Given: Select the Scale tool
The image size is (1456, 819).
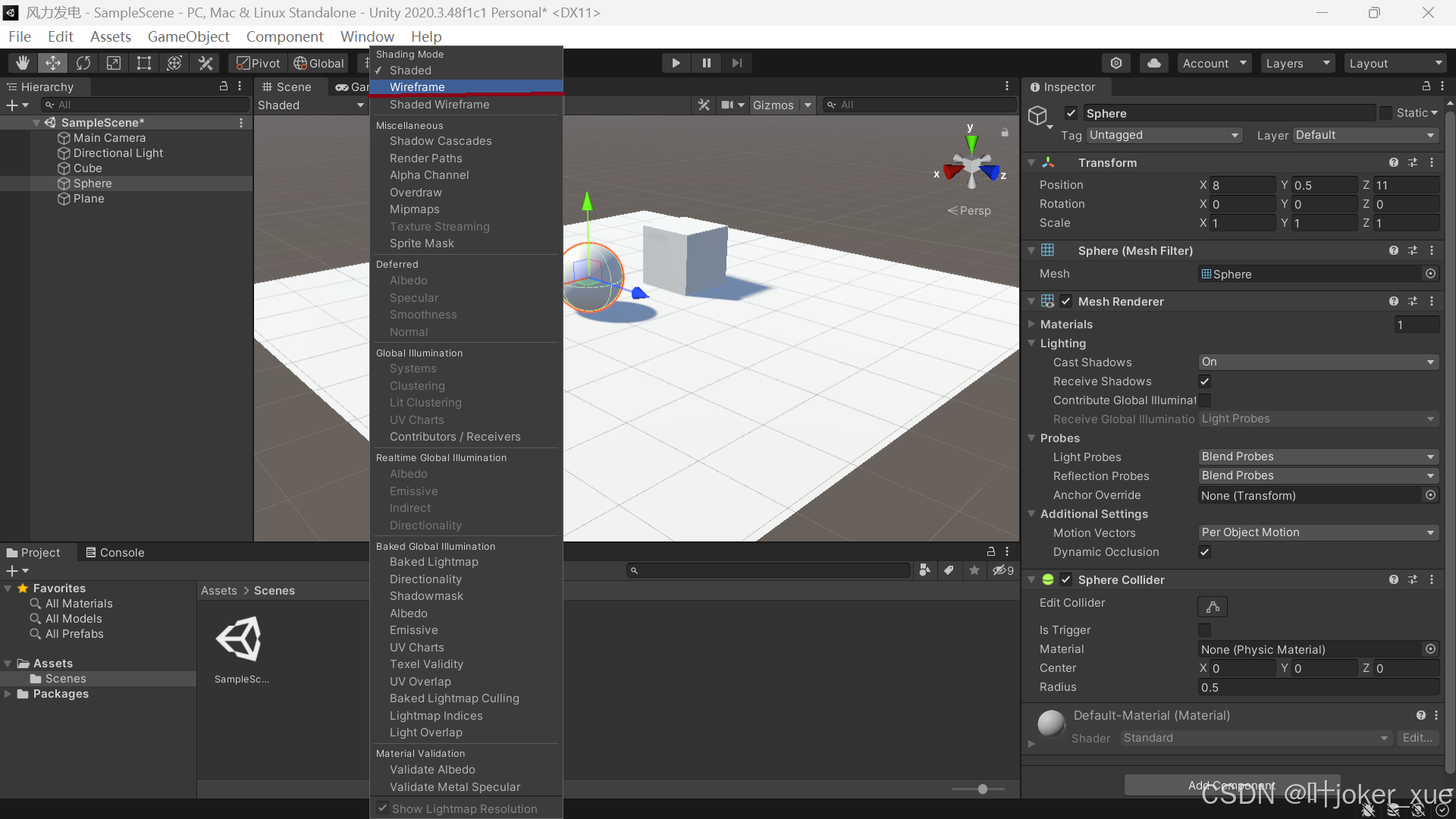Looking at the screenshot, I should coord(113,63).
